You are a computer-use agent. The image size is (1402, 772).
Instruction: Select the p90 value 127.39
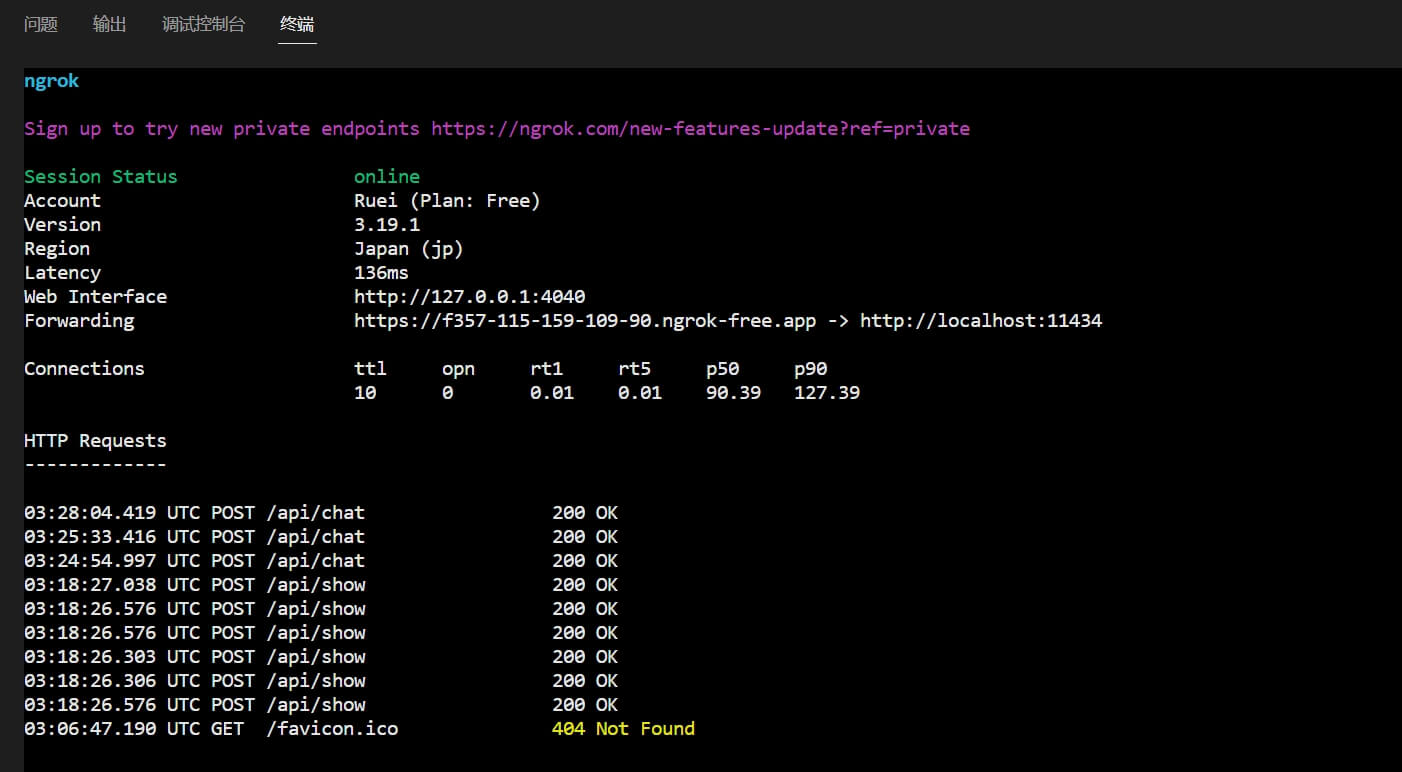point(826,392)
